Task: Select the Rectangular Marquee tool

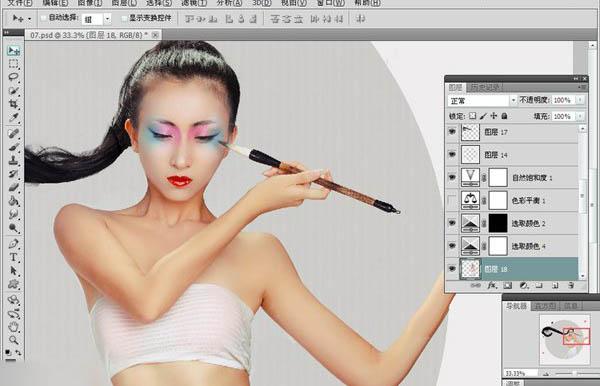Action: (x=14, y=64)
